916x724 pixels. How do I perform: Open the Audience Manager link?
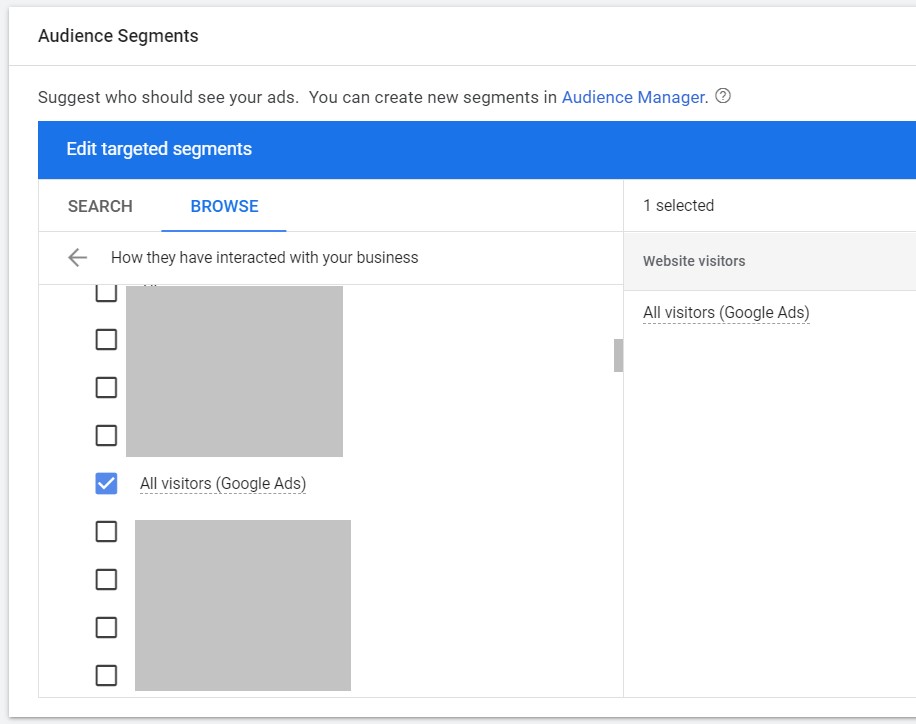[632, 97]
